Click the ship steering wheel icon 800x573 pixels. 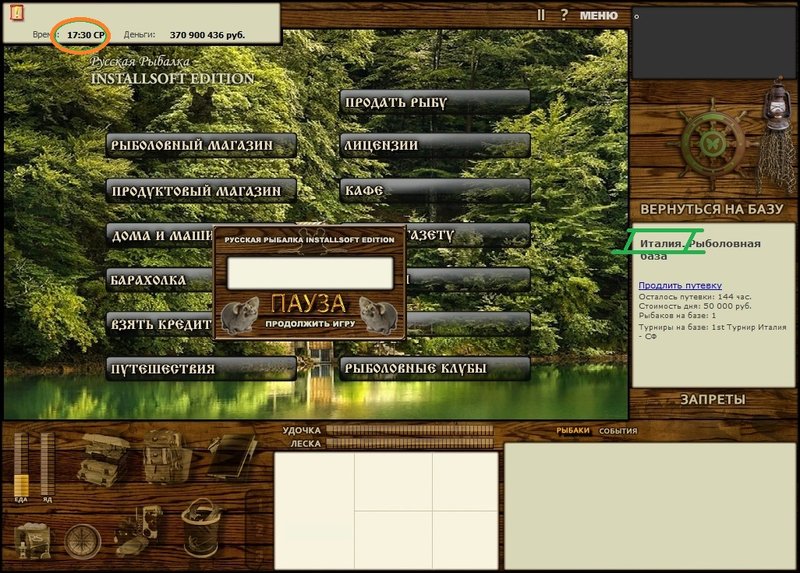(710, 143)
